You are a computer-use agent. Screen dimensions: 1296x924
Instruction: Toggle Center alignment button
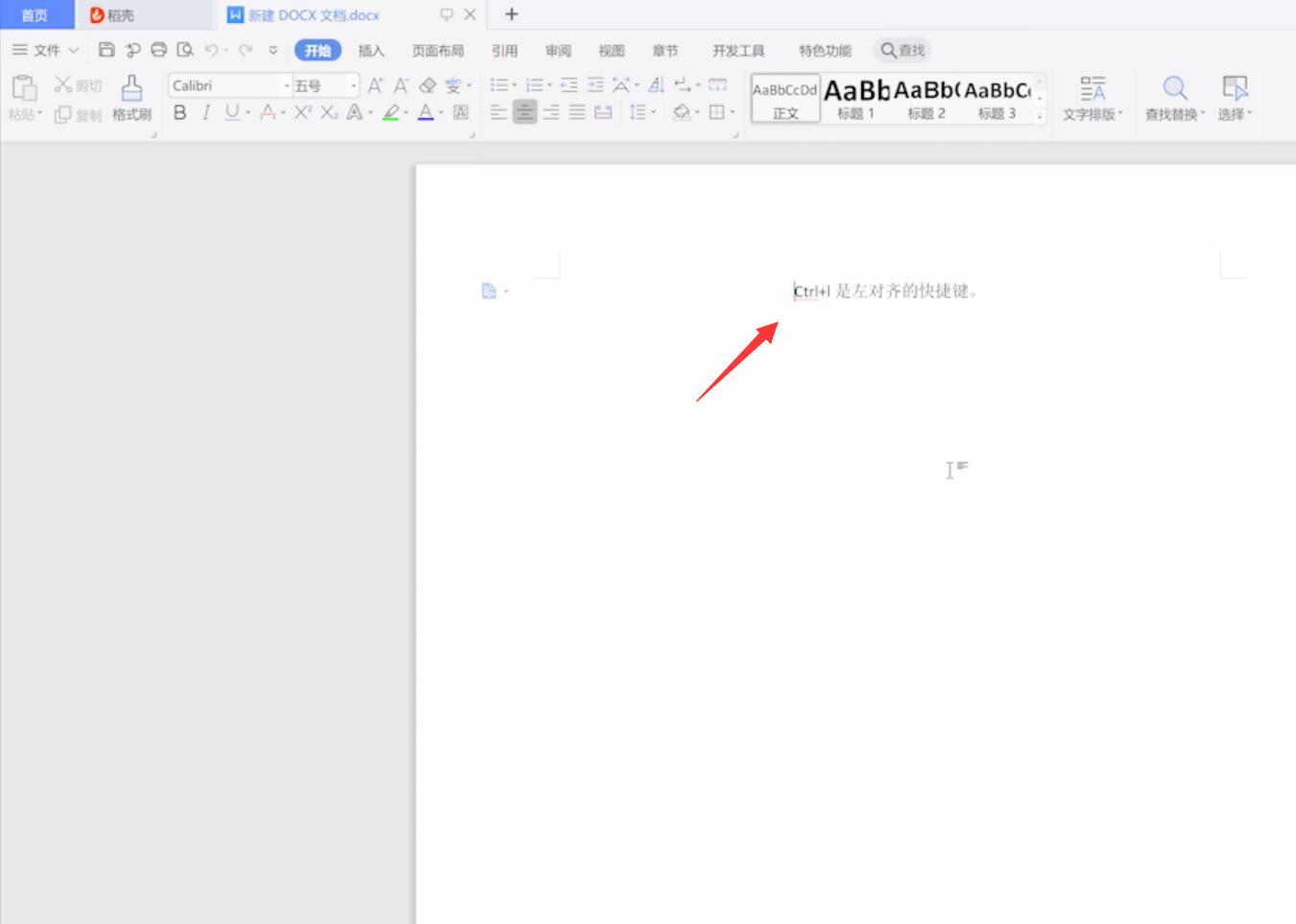coord(524,112)
